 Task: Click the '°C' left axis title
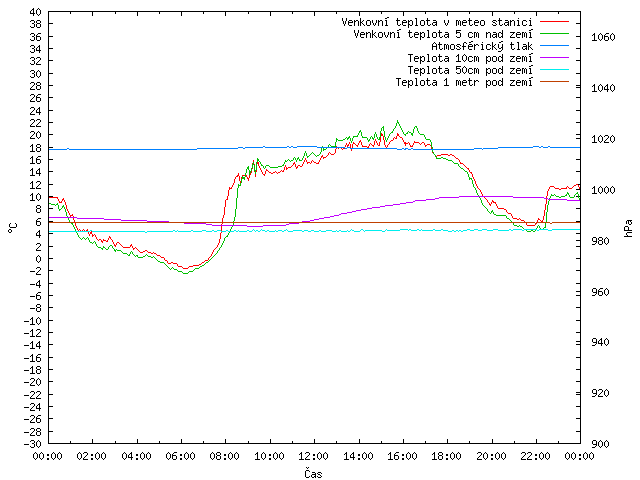point(13,228)
